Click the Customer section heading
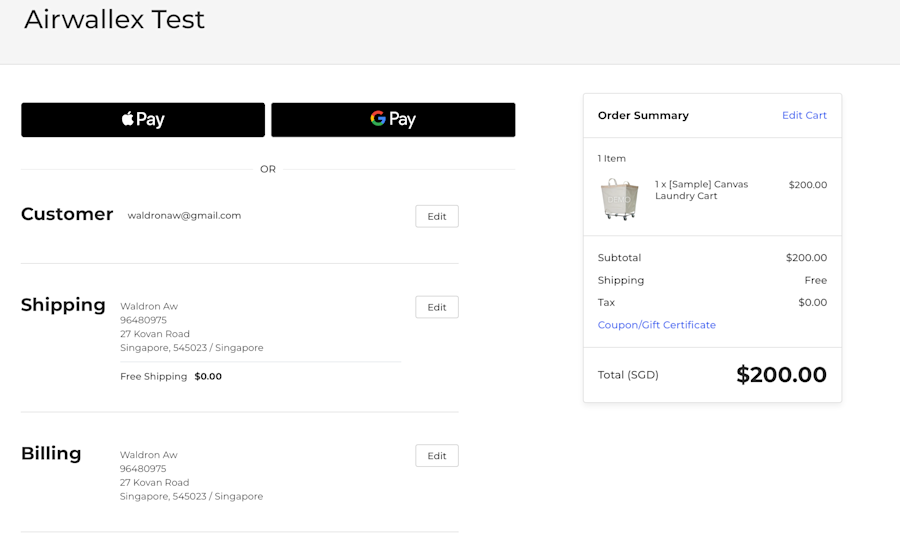Image resolution: width=900 pixels, height=545 pixels. click(67, 214)
